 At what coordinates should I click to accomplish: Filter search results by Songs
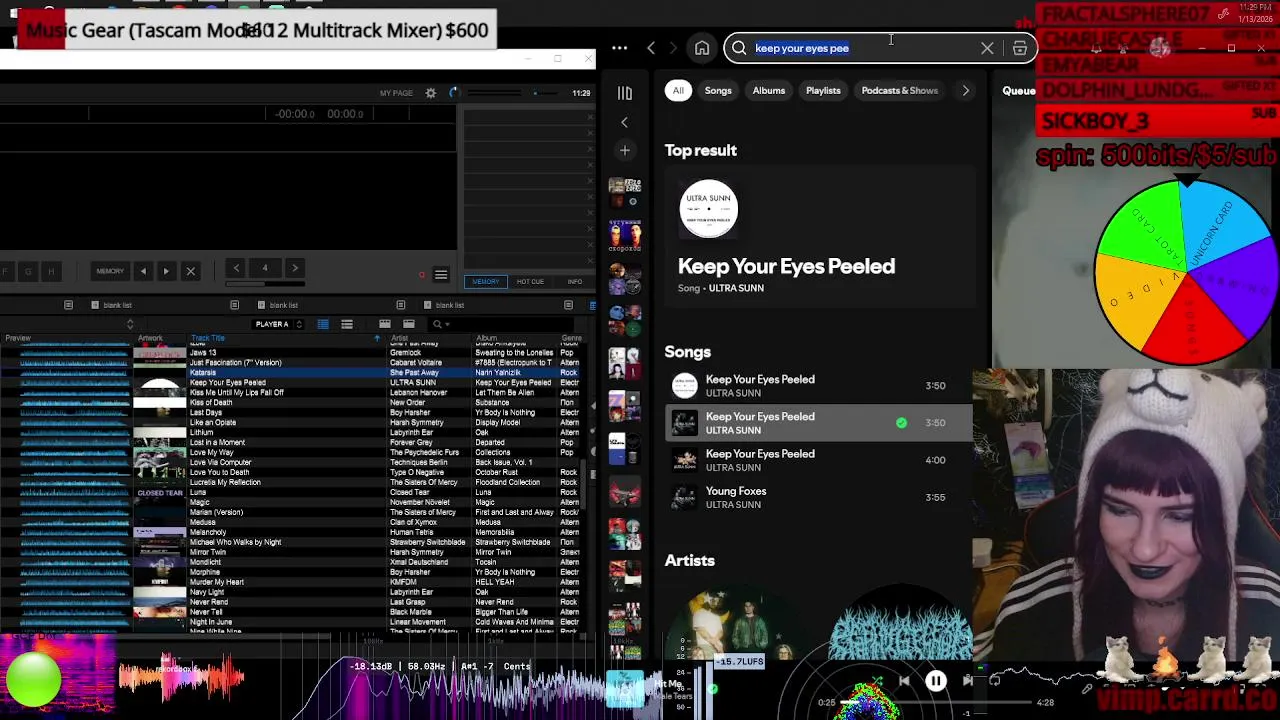pyautogui.click(x=718, y=90)
